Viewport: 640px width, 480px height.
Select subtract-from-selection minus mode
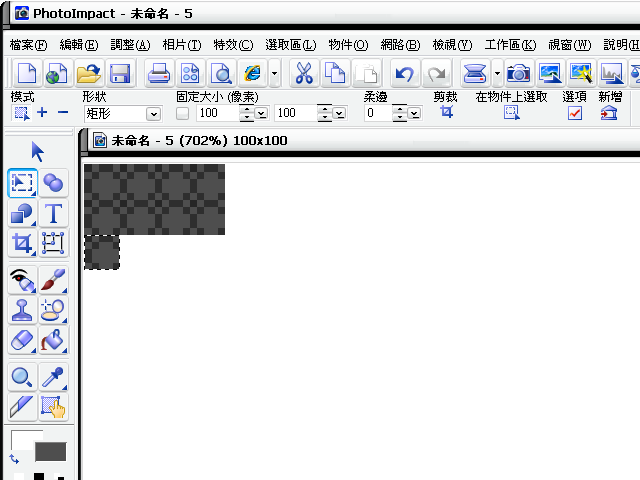pyautogui.click(x=63, y=112)
